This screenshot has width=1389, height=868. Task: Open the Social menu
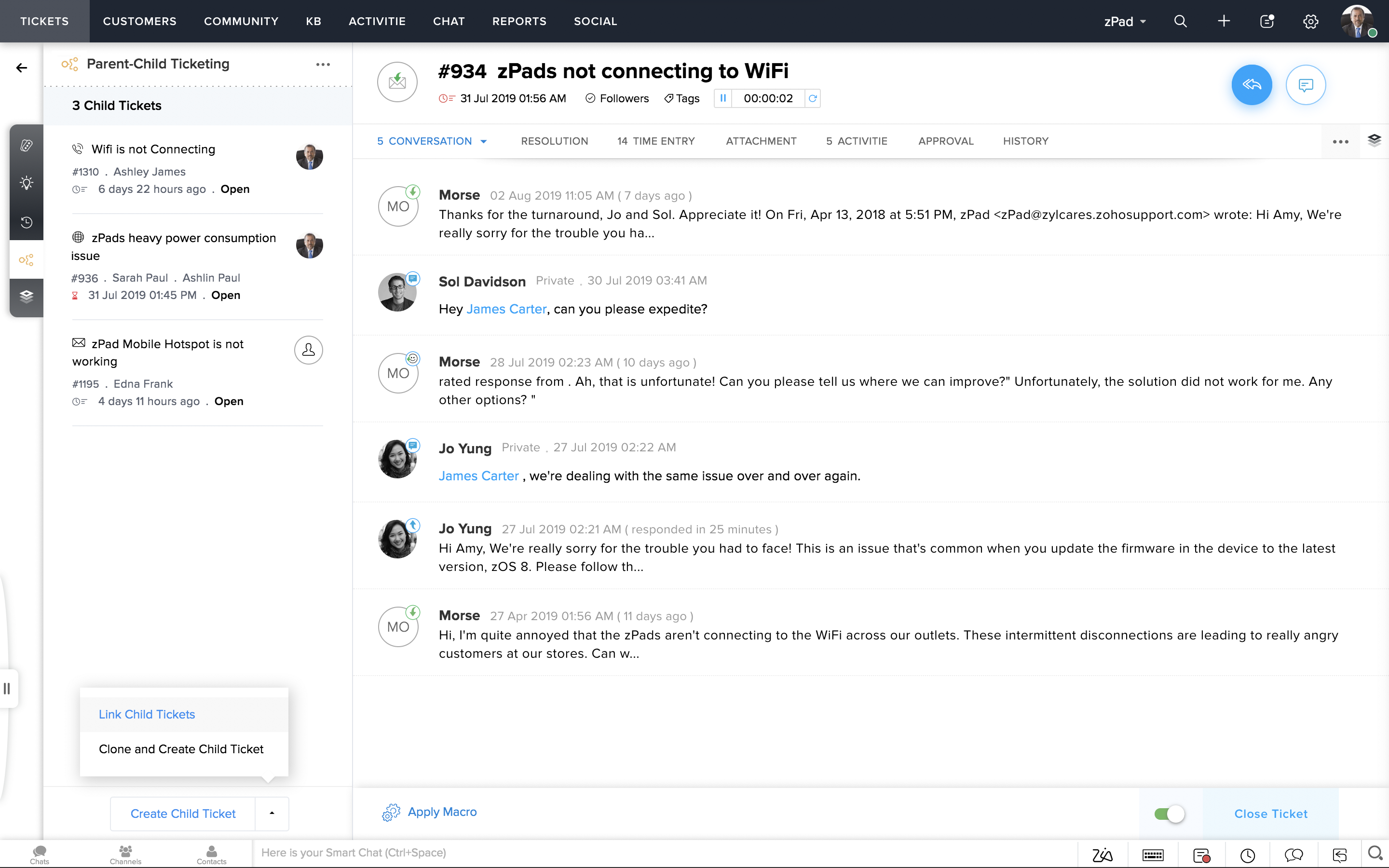(x=595, y=21)
